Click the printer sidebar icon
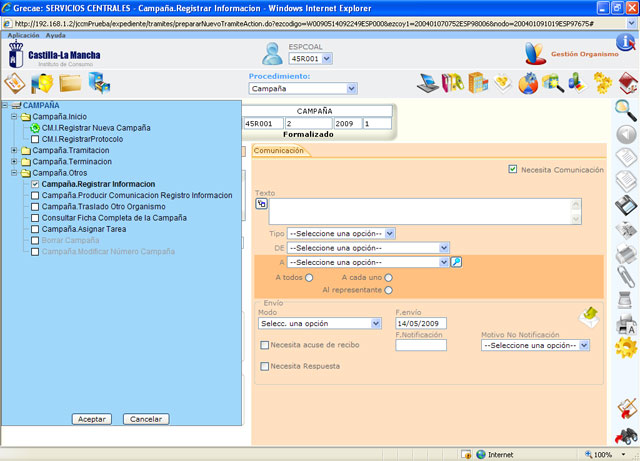Screen dimensions: 640x461 coord(626,254)
